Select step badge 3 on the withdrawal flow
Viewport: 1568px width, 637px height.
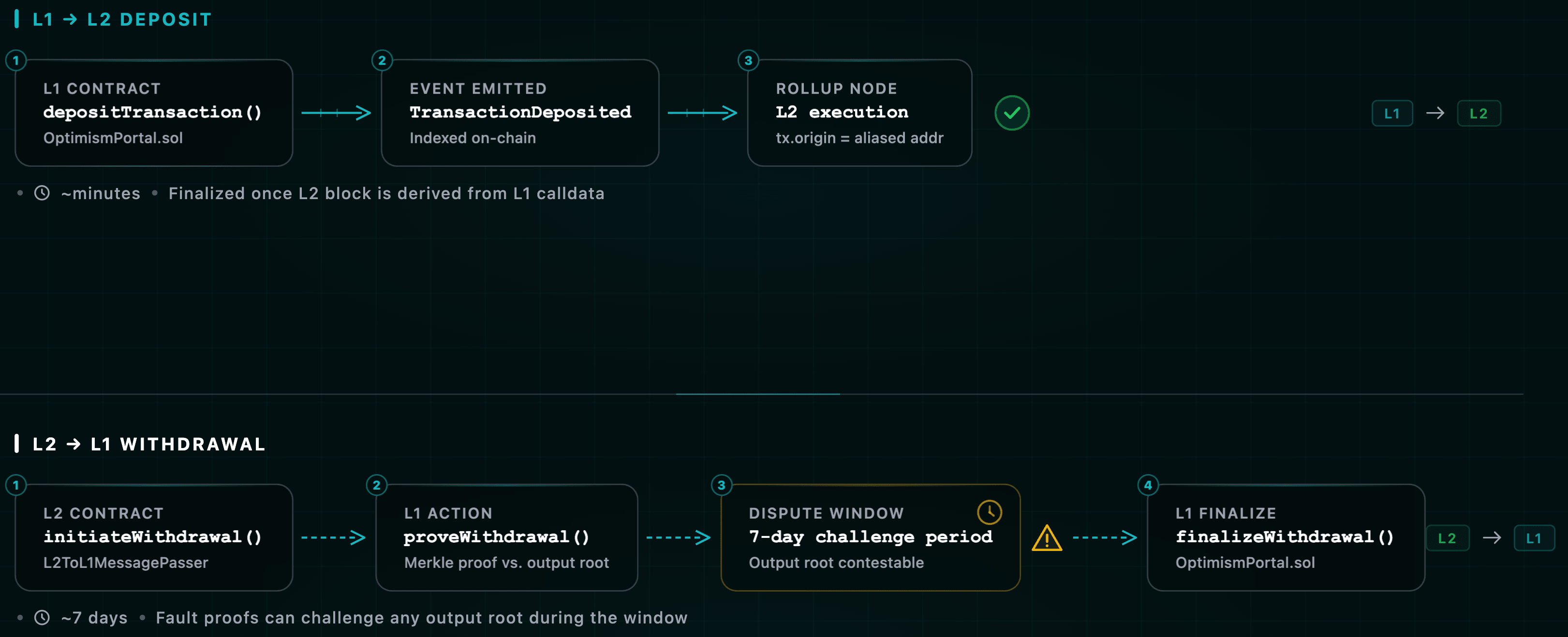[720, 485]
